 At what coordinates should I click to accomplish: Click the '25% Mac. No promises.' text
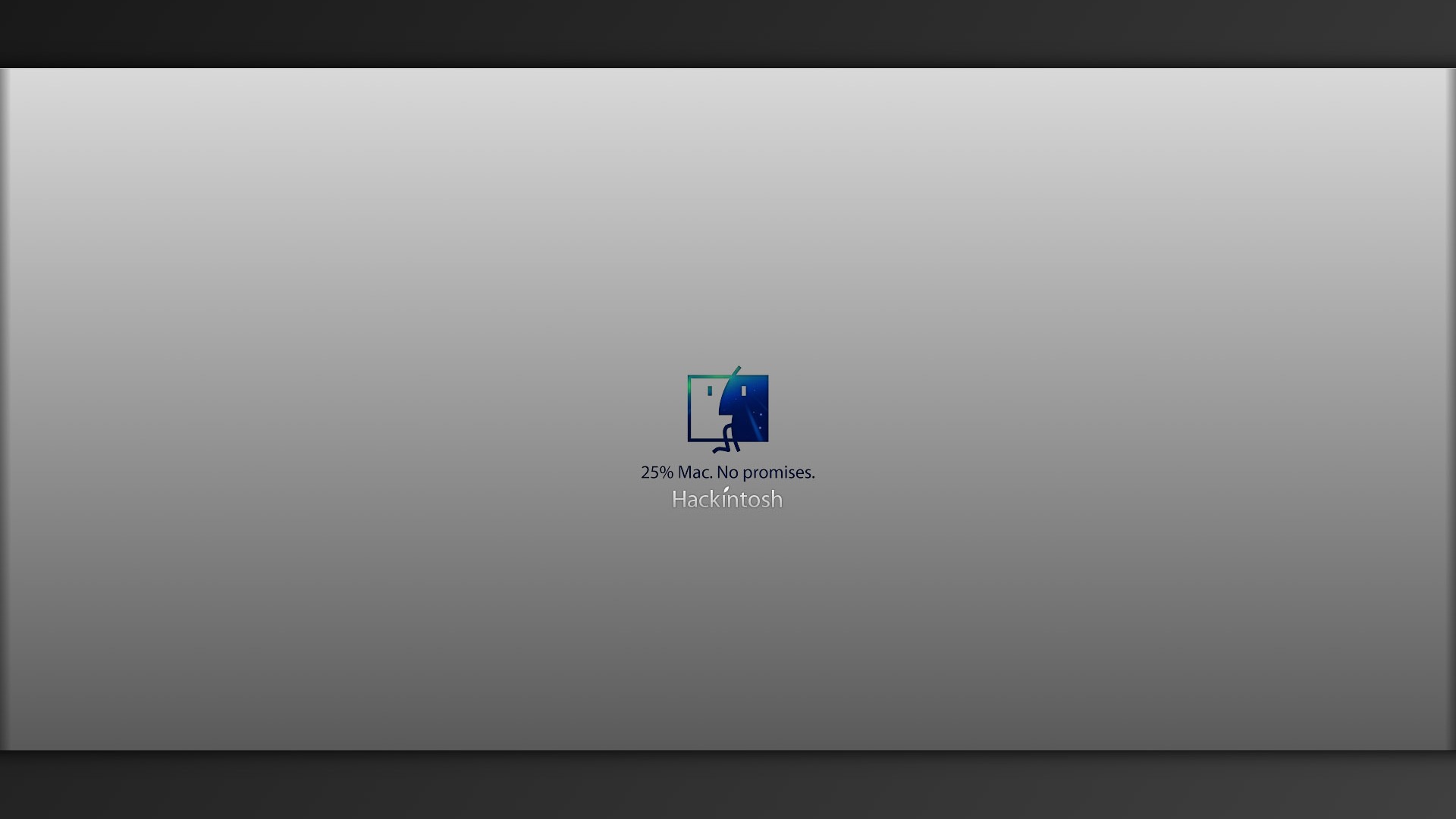tap(728, 472)
